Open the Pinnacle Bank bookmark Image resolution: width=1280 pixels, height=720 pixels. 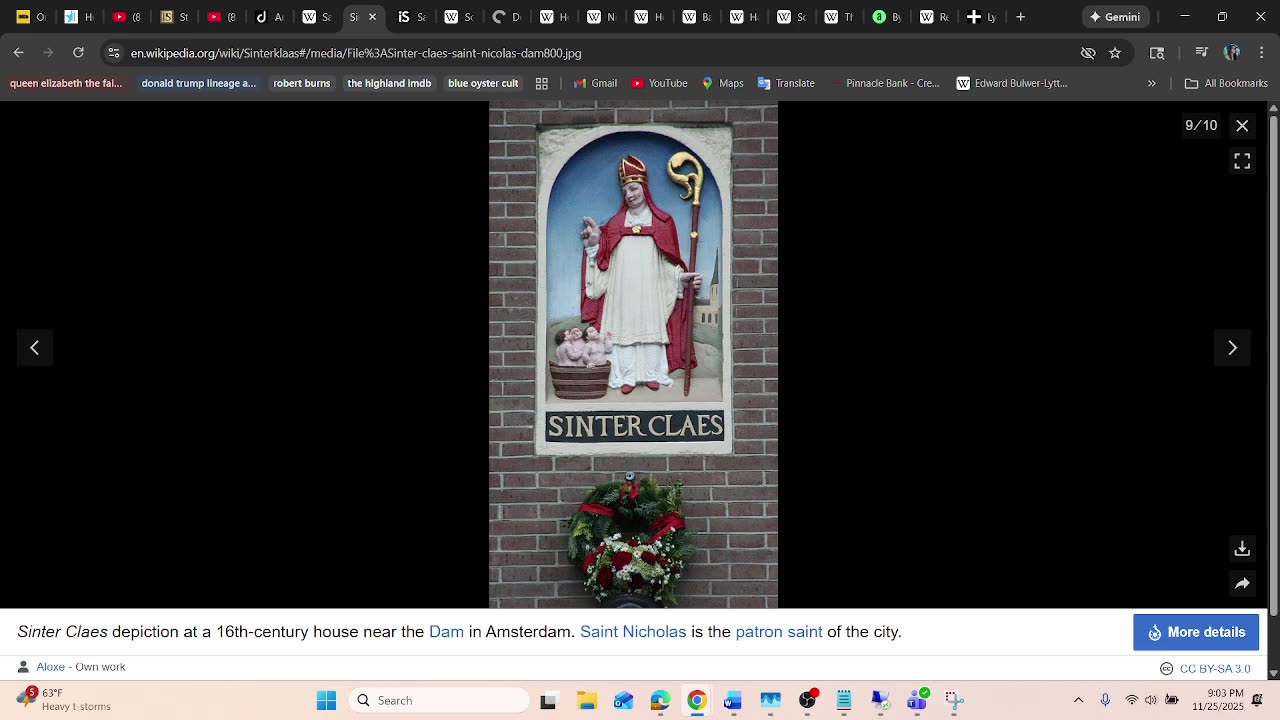884,83
